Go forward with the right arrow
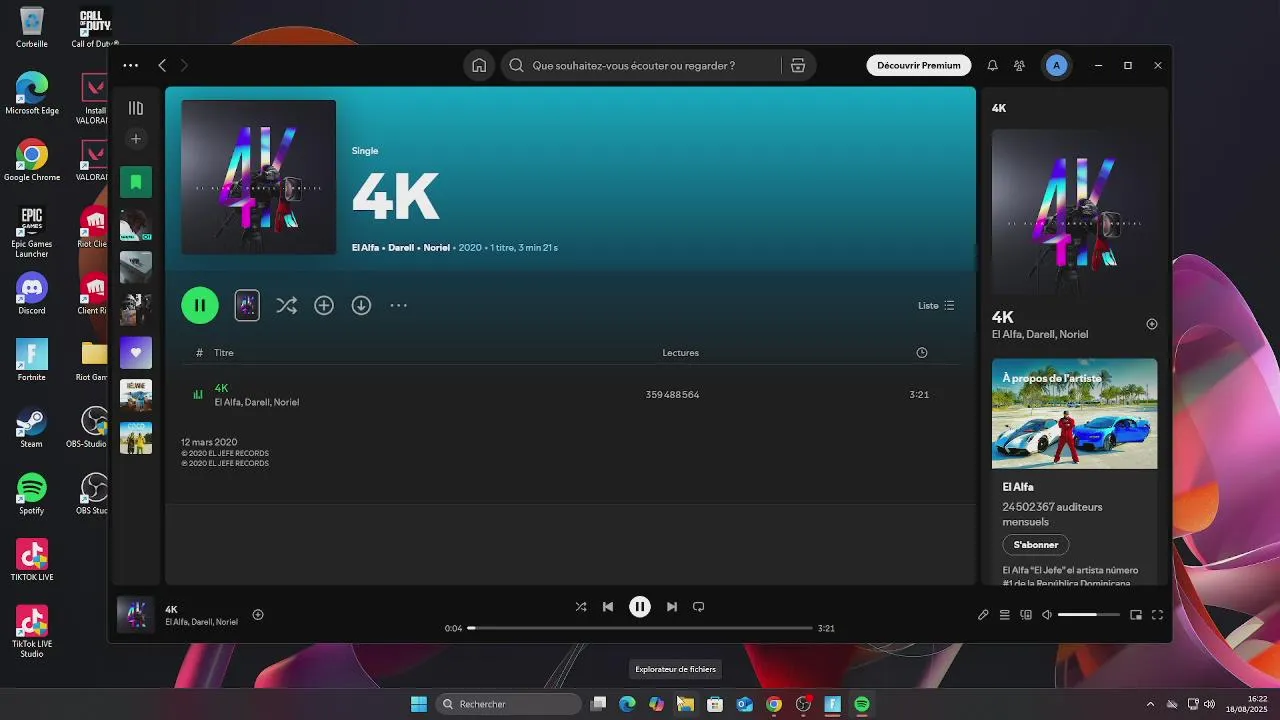The image size is (1280, 720). tap(184, 65)
